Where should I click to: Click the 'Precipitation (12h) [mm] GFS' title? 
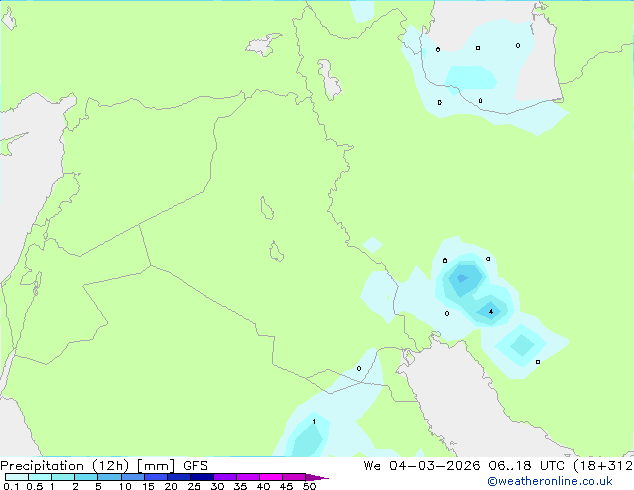104,466
